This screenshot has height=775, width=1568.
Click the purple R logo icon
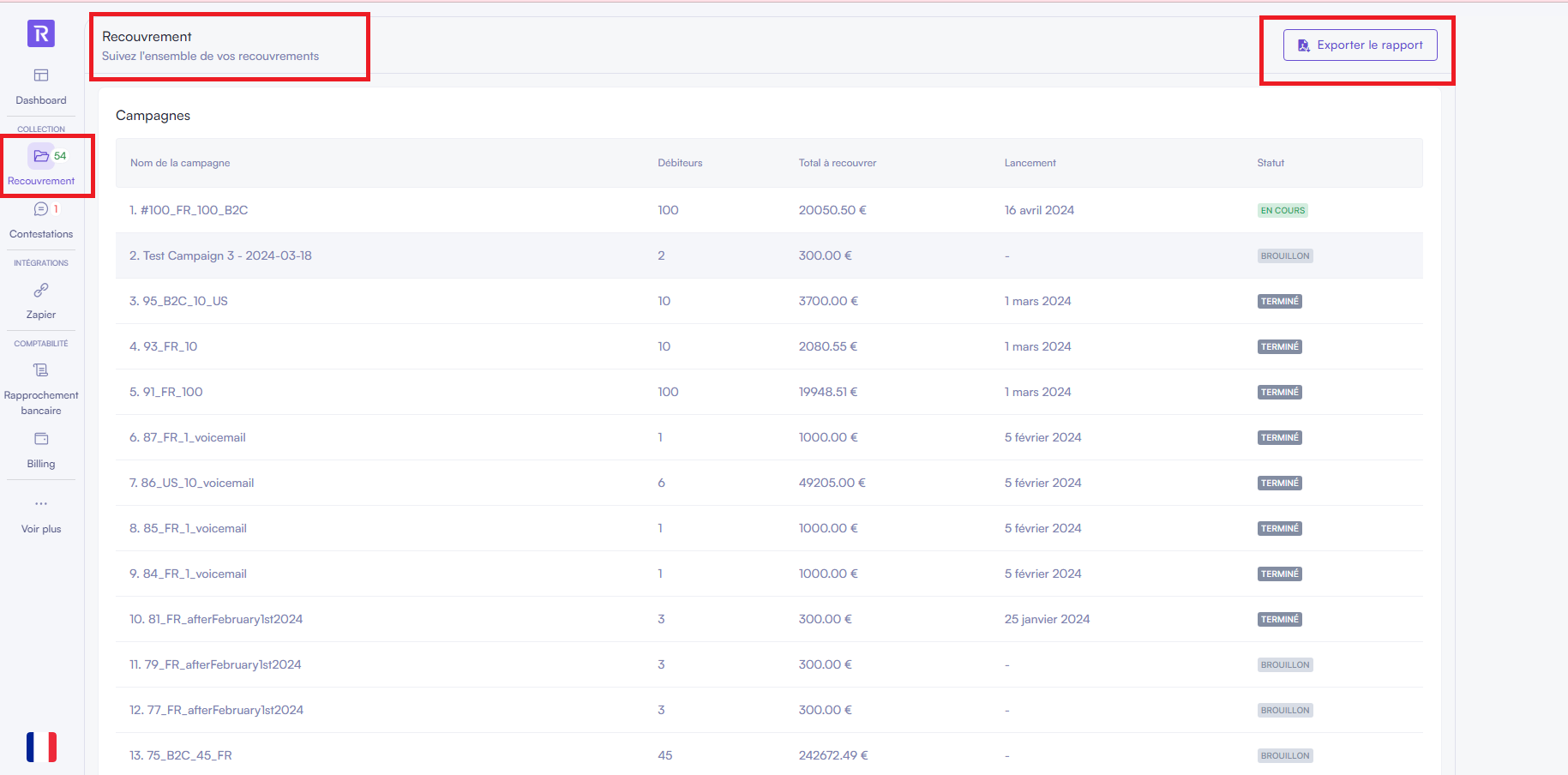tap(41, 33)
